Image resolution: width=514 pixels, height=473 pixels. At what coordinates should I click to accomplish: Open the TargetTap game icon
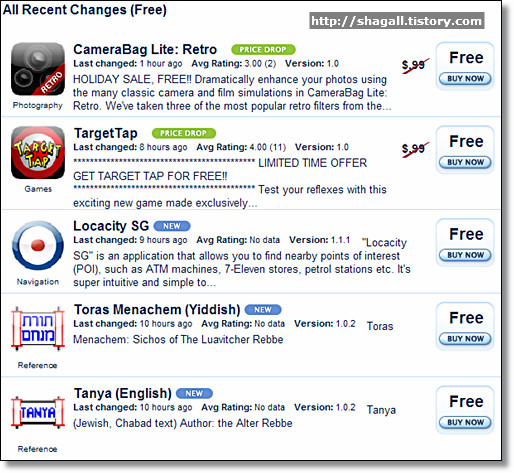(38, 153)
